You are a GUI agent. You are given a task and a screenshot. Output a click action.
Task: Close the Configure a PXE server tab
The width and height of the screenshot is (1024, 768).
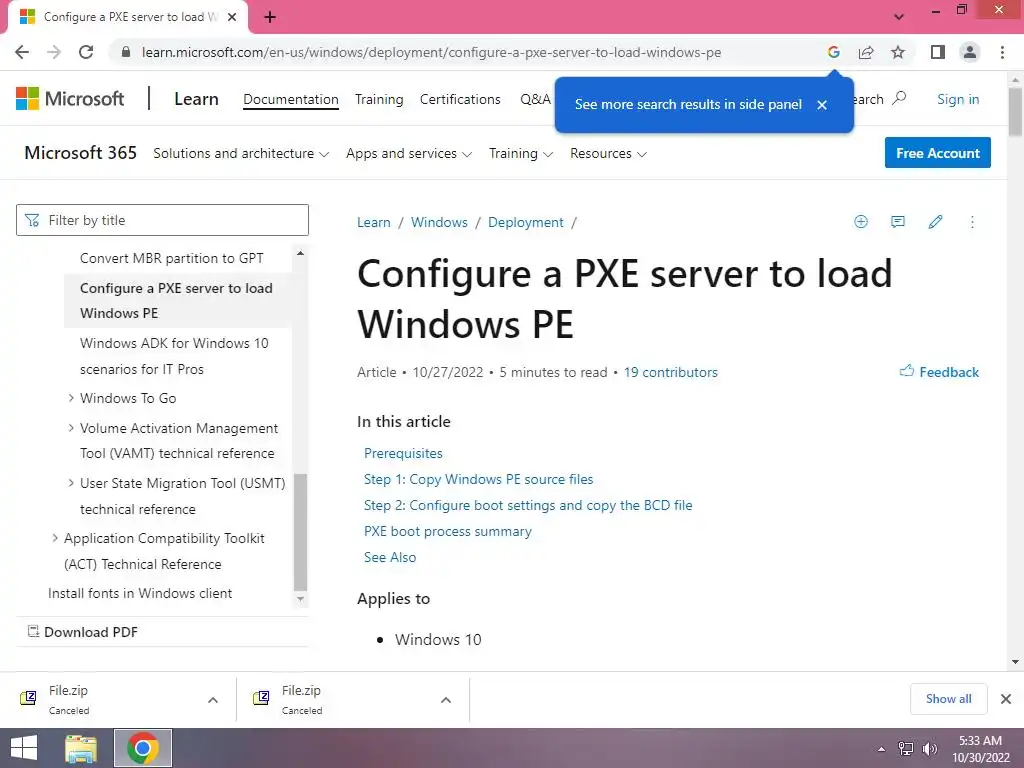click(x=232, y=17)
